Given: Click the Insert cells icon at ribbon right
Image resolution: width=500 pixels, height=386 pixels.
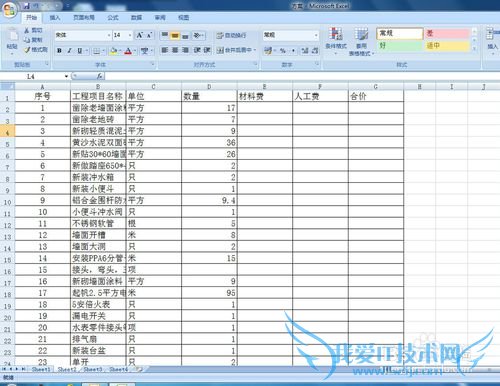Looking at the screenshot, I should (491, 34).
